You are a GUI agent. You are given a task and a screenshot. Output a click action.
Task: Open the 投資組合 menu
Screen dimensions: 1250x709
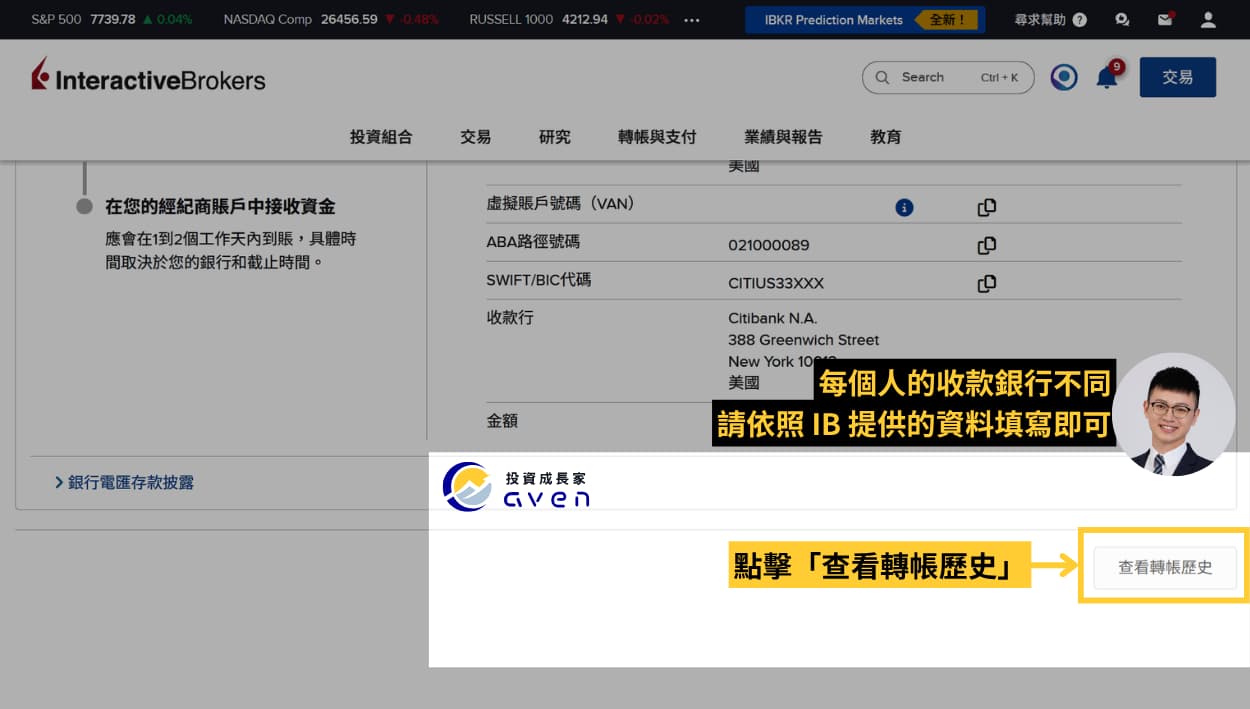pyautogui.click(x=381, y=137)
